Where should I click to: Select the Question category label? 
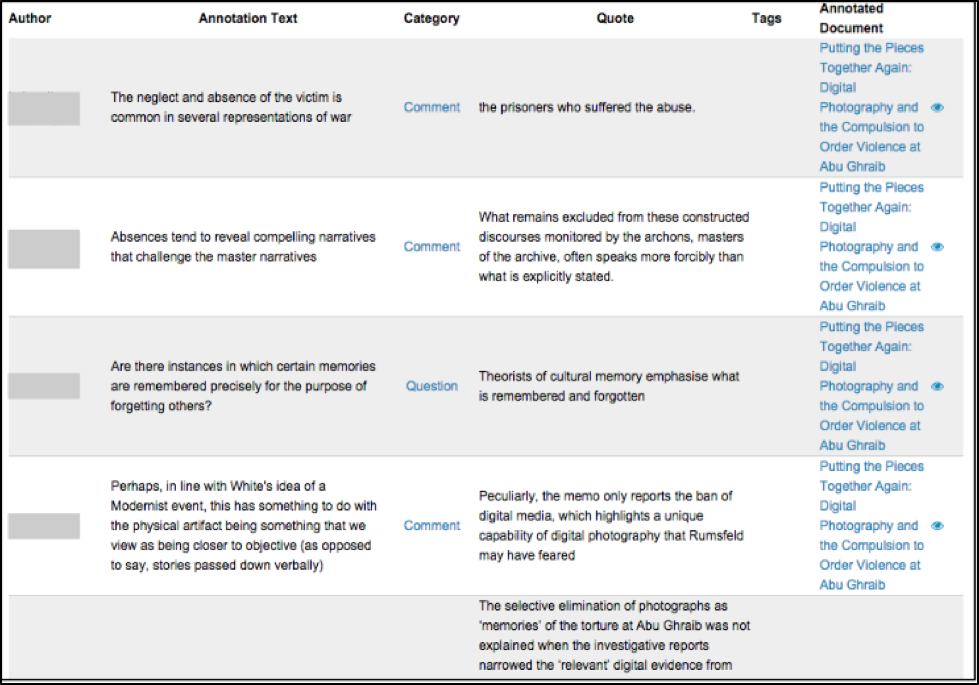point(431,386)
